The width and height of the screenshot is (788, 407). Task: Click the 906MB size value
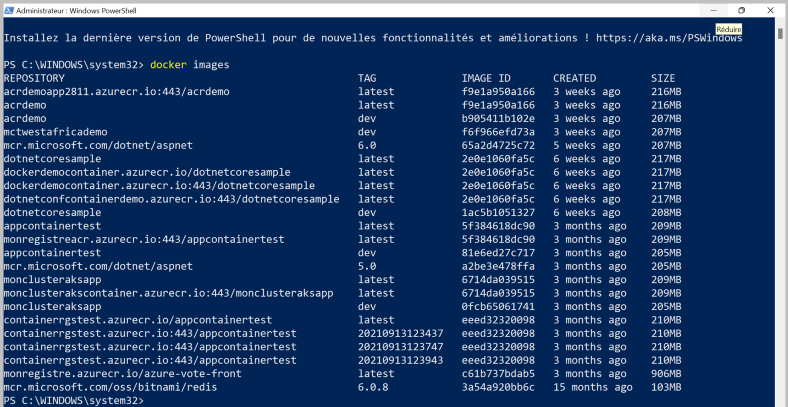point(665,373)
